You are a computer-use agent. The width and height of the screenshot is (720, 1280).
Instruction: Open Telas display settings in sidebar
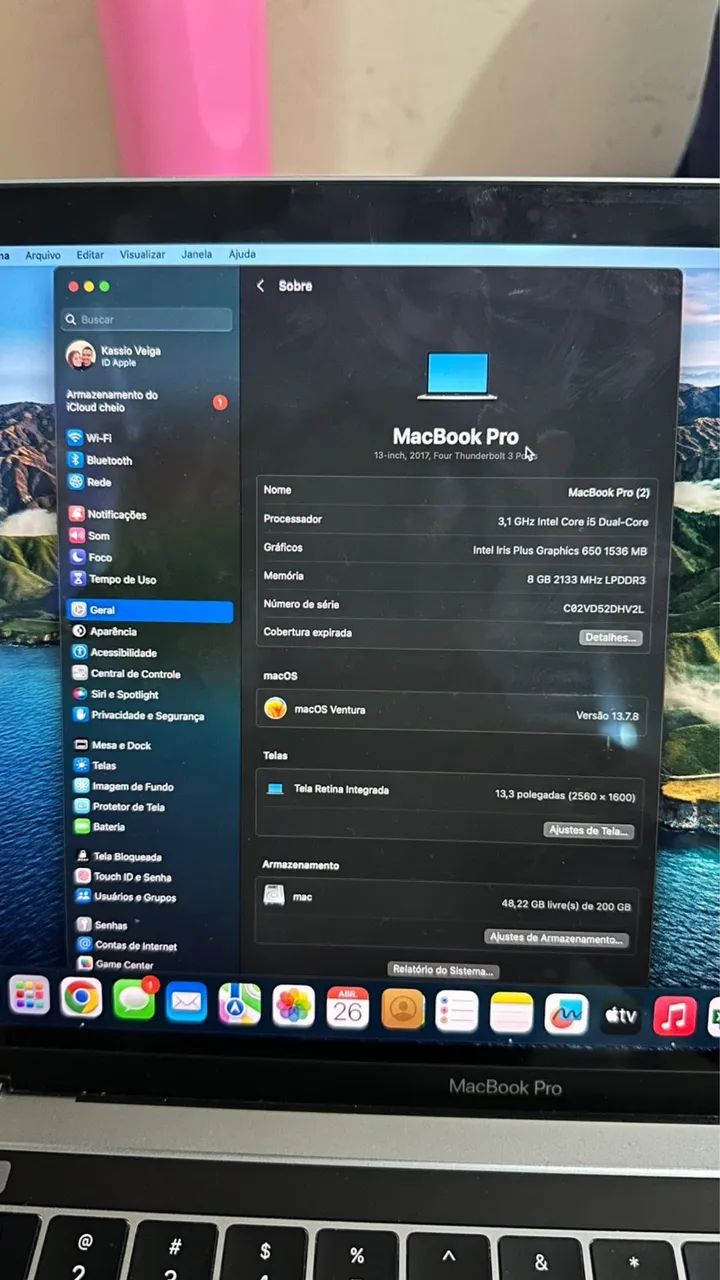[x=96, y=765]
